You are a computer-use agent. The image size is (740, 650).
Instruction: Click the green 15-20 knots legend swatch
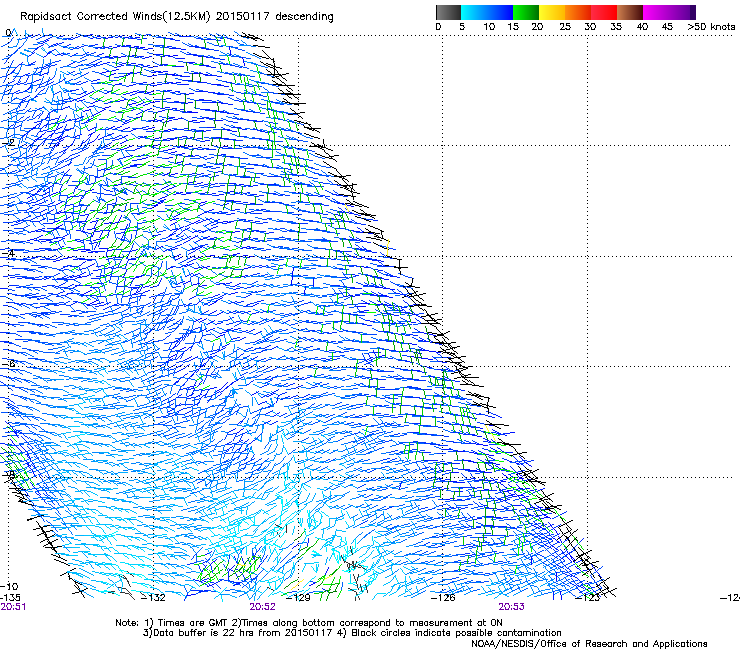tap(526, 12)
